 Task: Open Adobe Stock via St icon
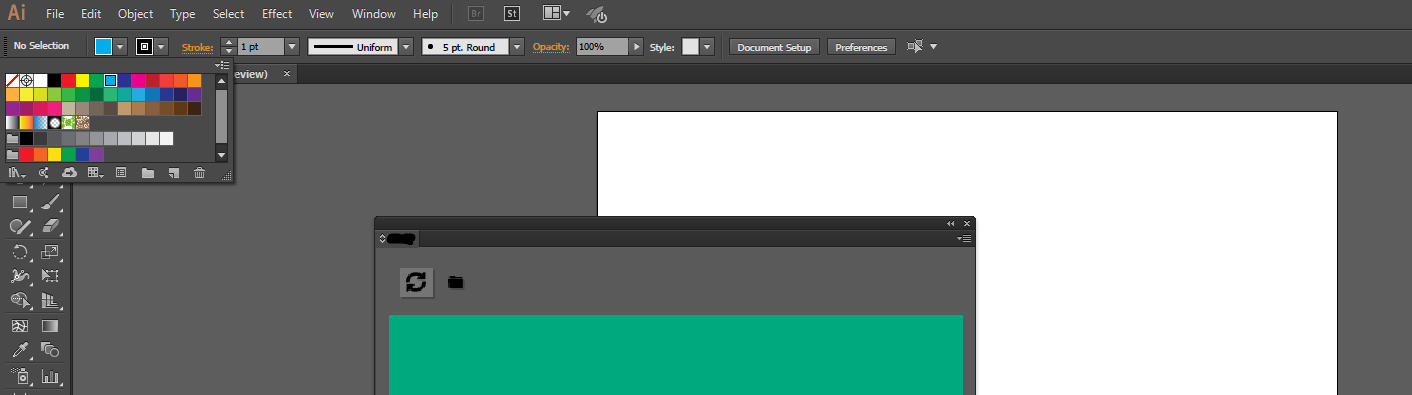(512, 14)
